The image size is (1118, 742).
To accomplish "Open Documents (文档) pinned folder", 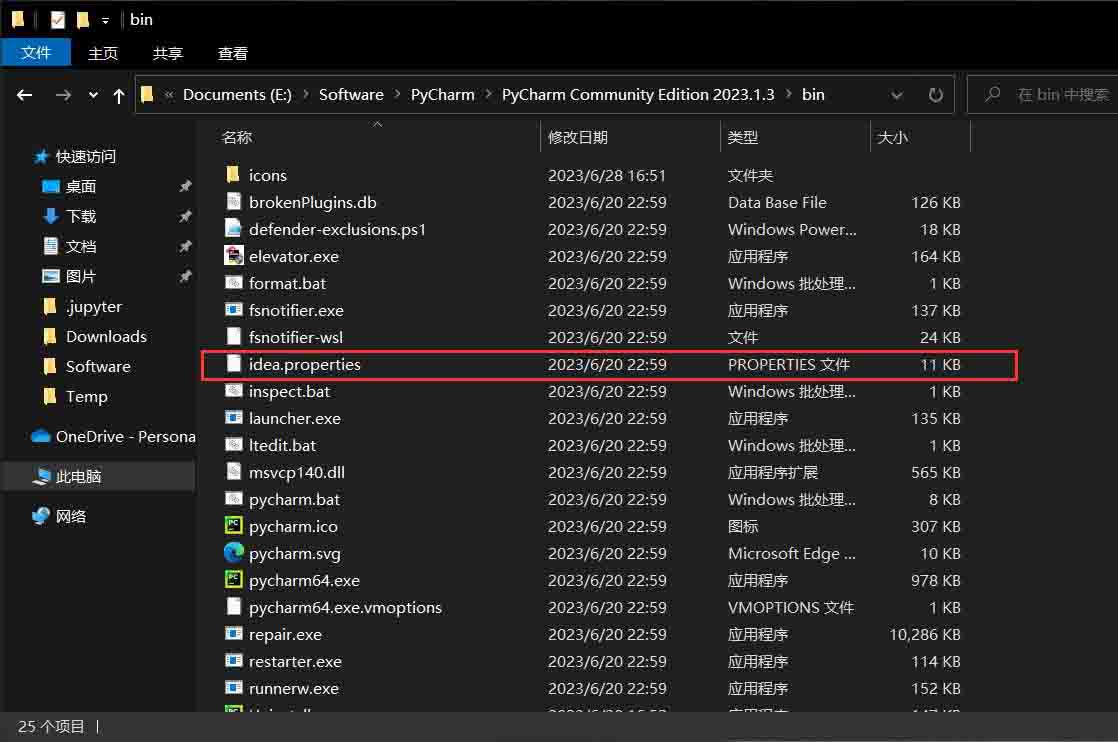I will pyautogui.click(x=69, y=247).
